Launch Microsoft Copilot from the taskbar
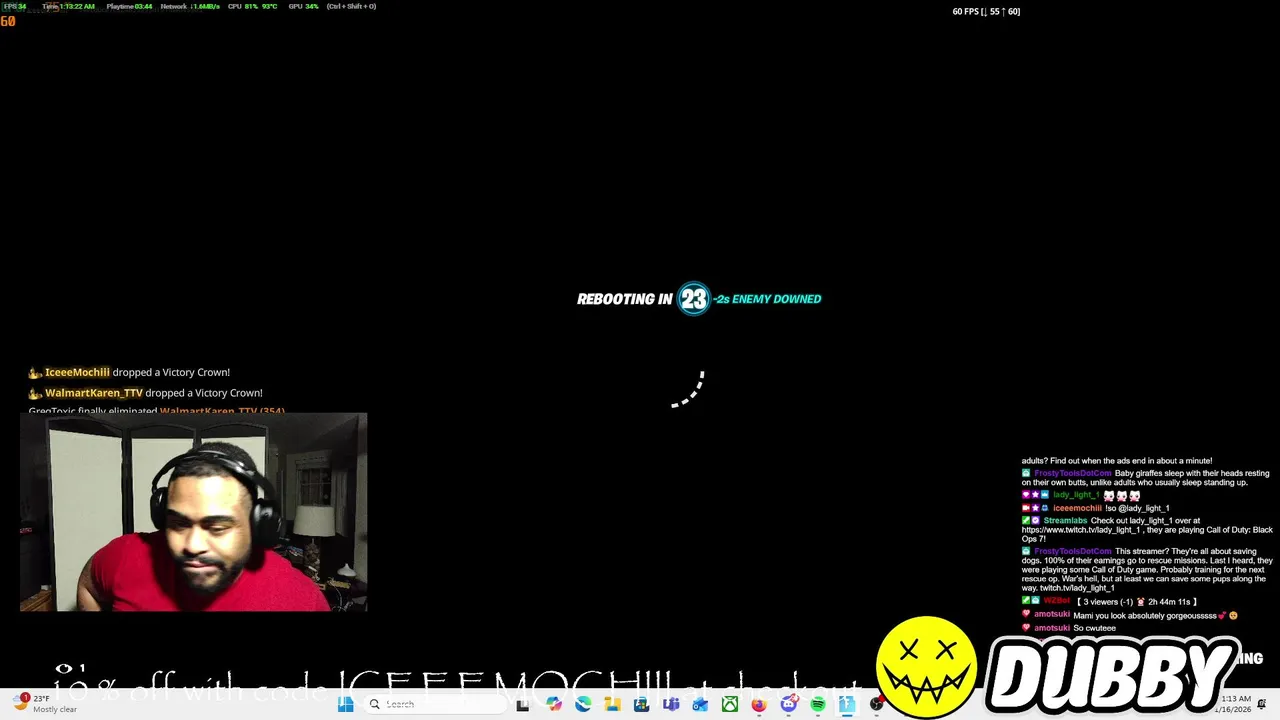The width and height of the screenshot is (1280, 720). pyautogui.click(x=554, y=704)
